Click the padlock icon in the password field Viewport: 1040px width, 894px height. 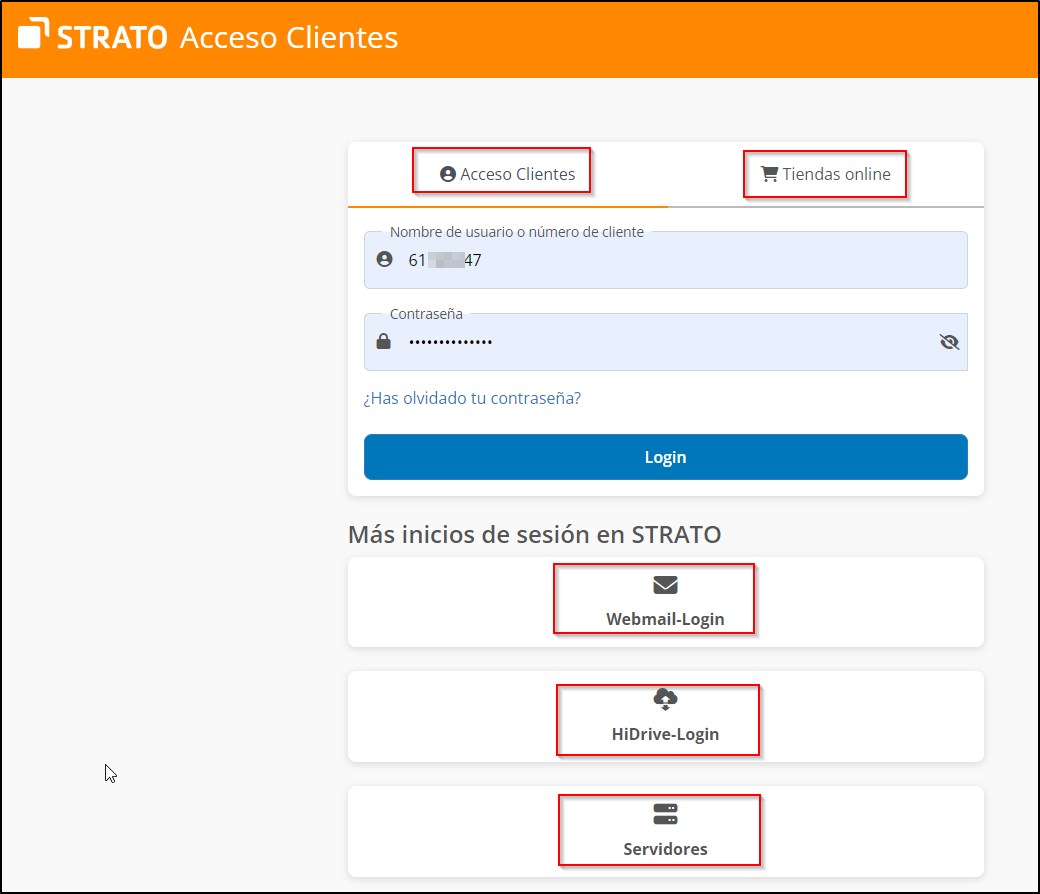pos(384,342)
